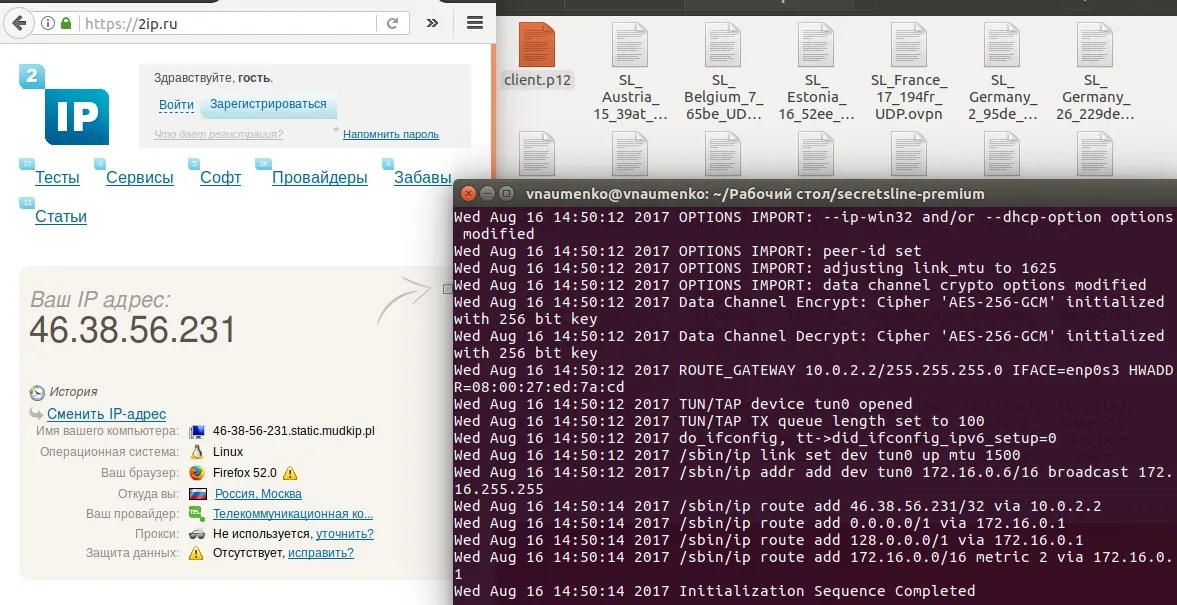Click the История clock icon
The image size is (1177, 605).
37,393
